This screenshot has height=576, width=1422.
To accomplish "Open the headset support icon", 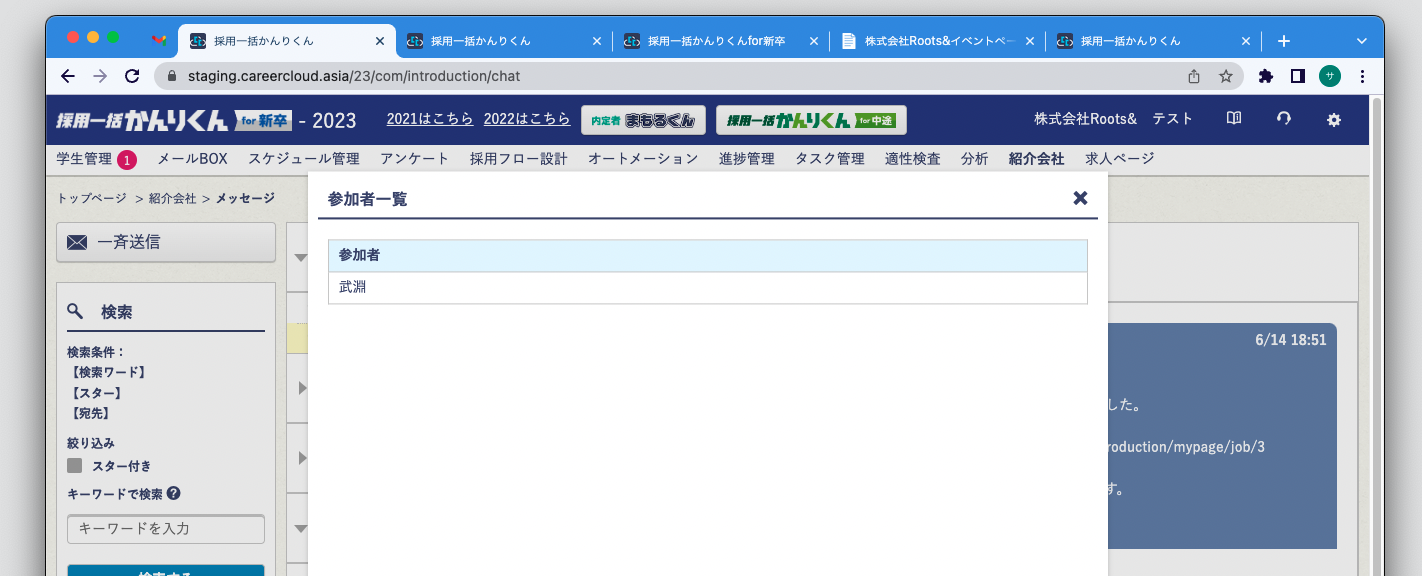I will (x=1284, y=119).
